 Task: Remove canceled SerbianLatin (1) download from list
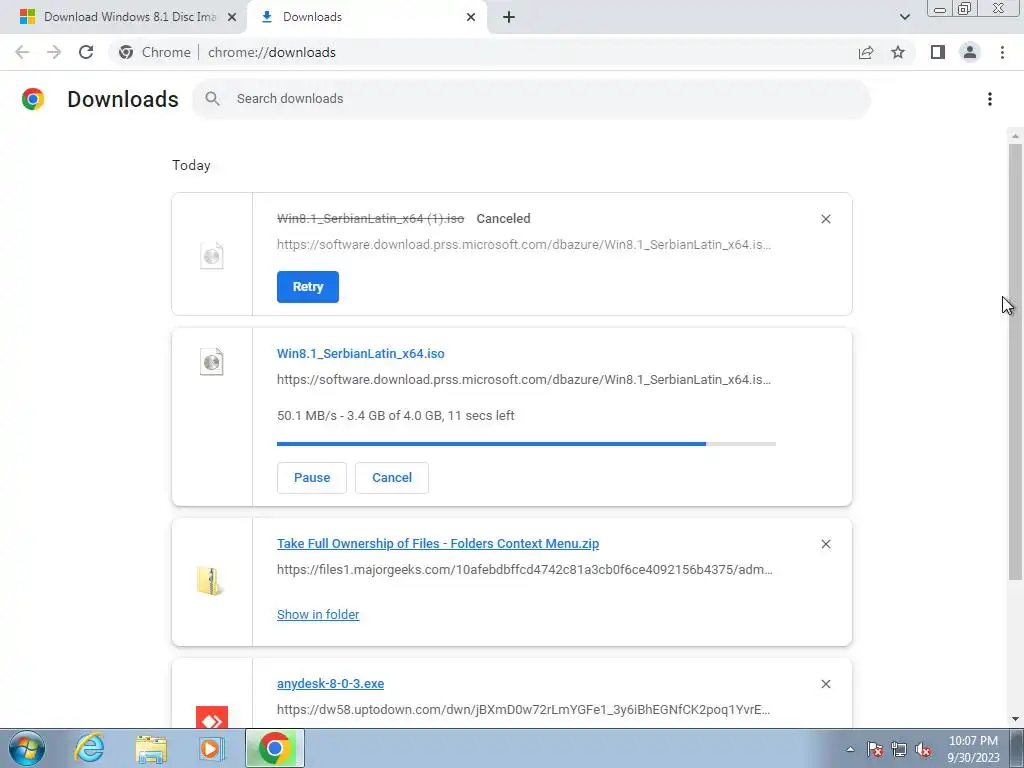(x=825, y=219)
